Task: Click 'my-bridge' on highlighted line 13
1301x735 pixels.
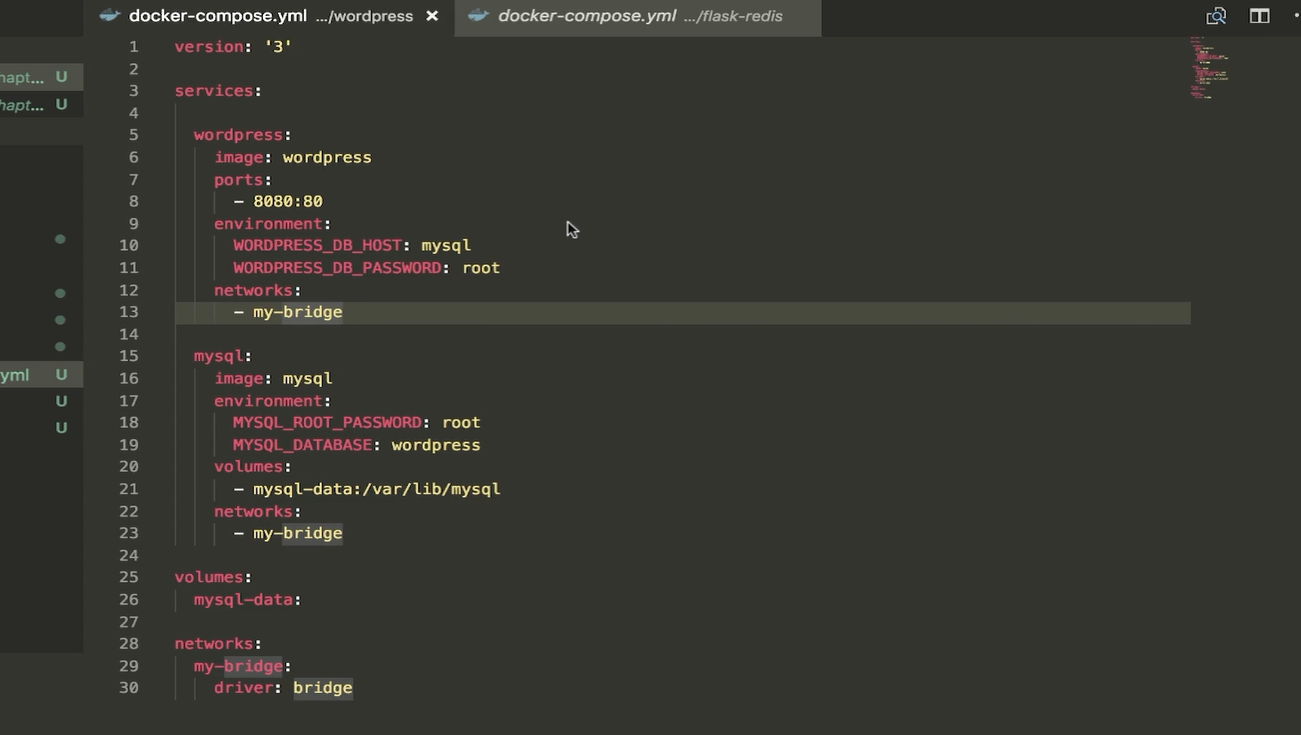Action: point(298,312)
